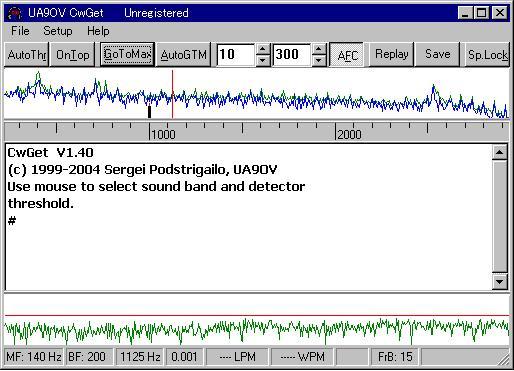The width and height of the screenshot is (514, 371).
Task: Toggle the AFC button
Action: pos(347,54)
